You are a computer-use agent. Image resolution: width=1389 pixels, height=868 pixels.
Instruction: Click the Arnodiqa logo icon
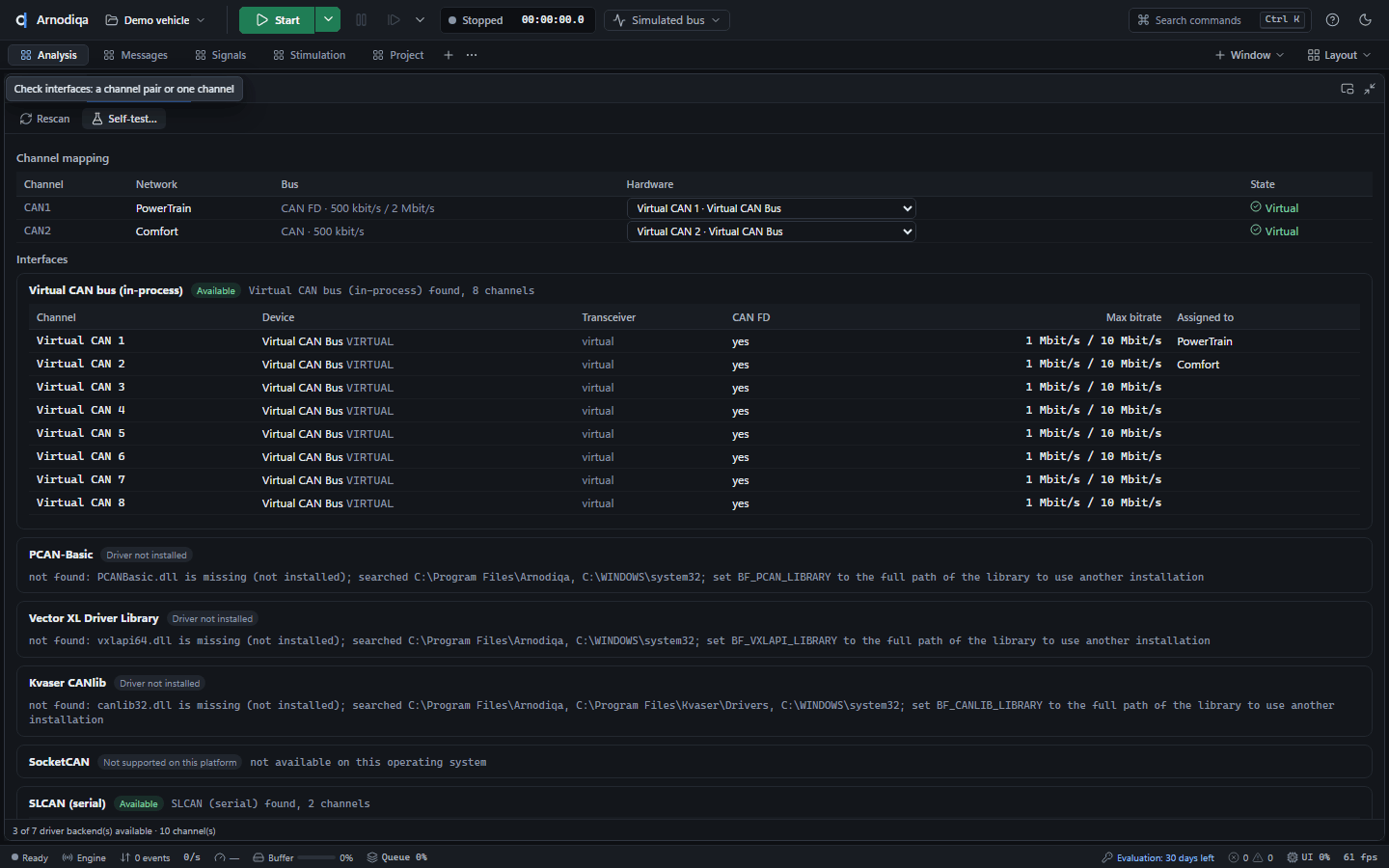[x=21, y=20]
